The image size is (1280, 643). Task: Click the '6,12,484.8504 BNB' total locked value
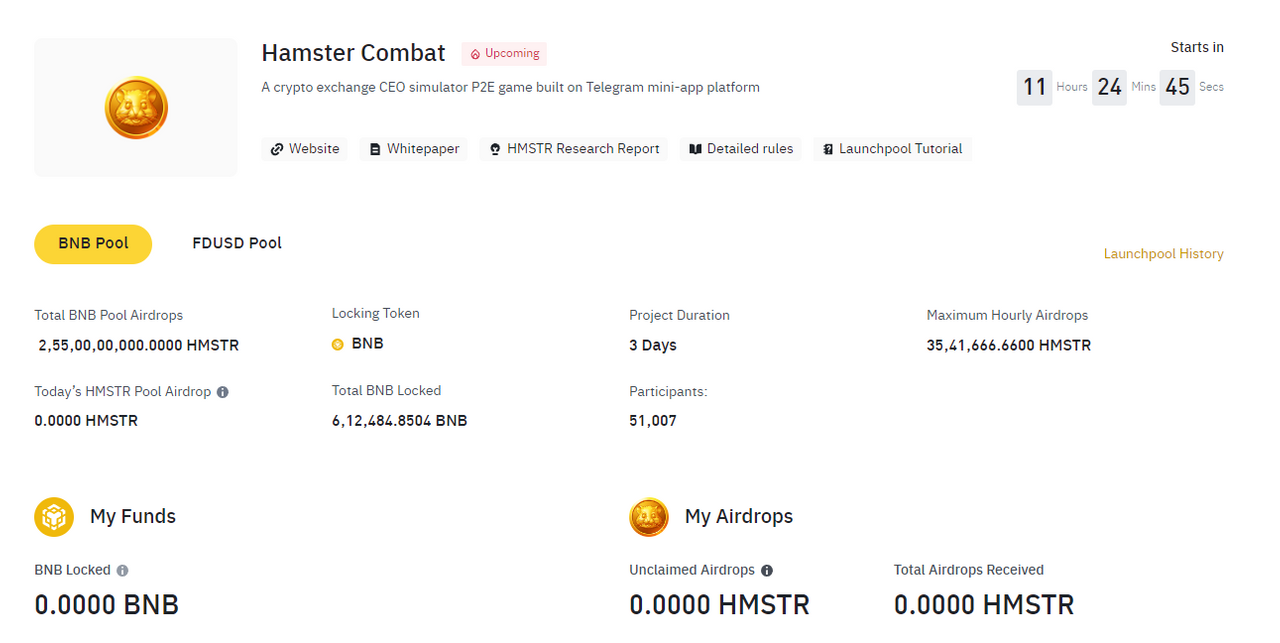(x=400, y=421)
